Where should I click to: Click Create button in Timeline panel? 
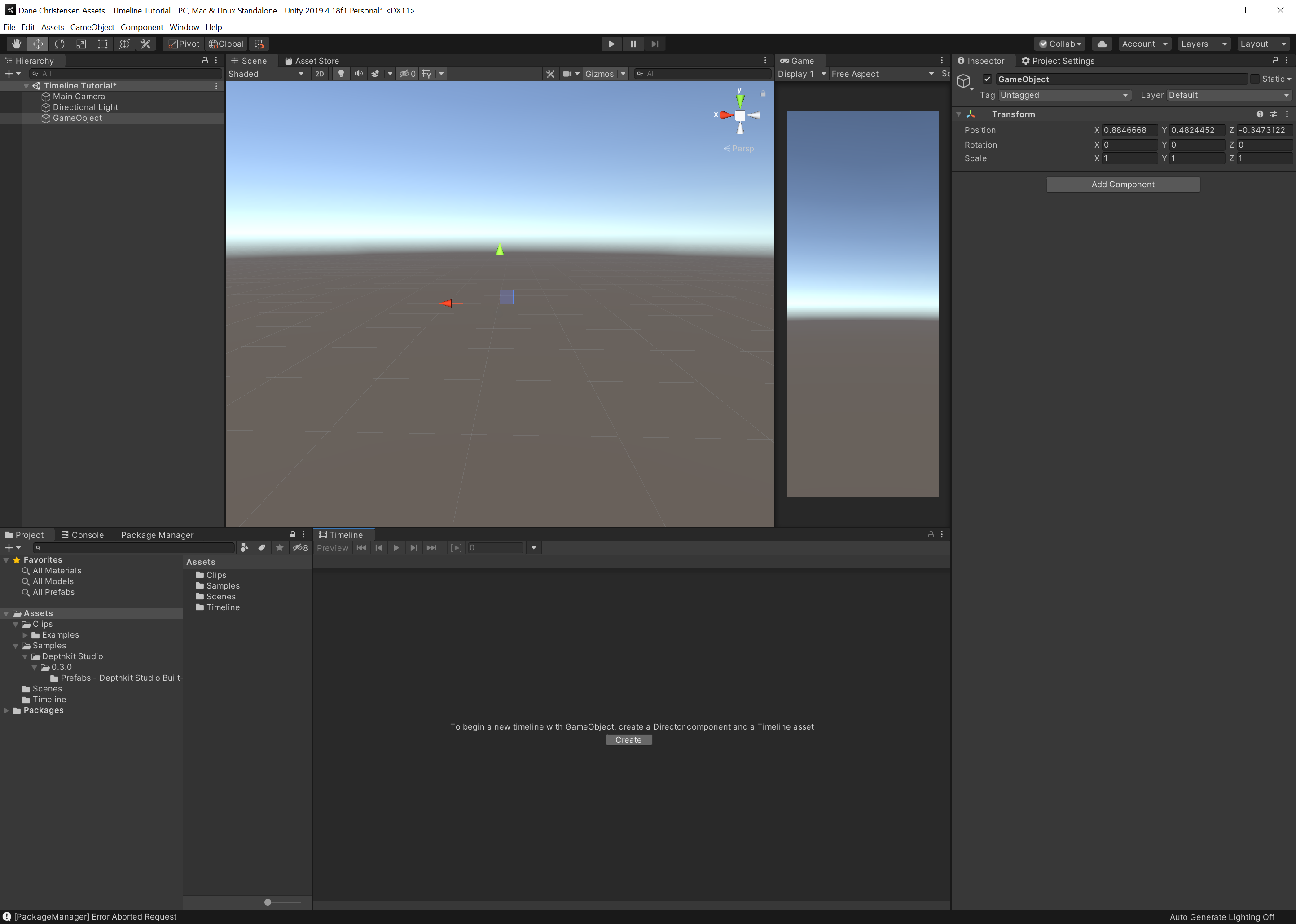tap(628, 739)
